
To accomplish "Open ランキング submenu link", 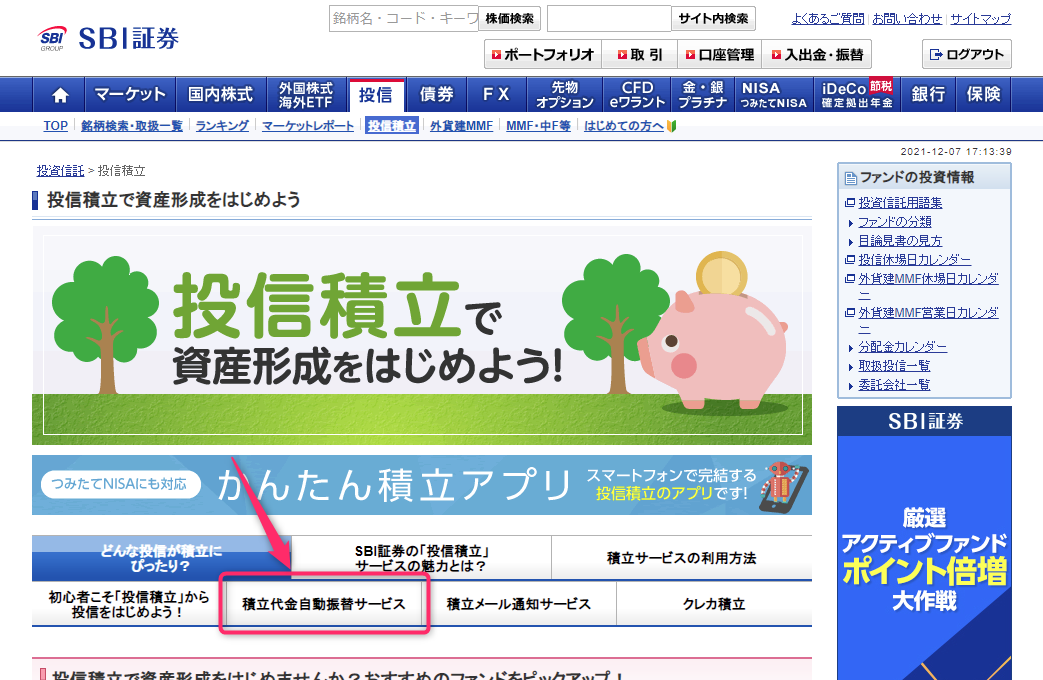I will [x=222, y=126].
